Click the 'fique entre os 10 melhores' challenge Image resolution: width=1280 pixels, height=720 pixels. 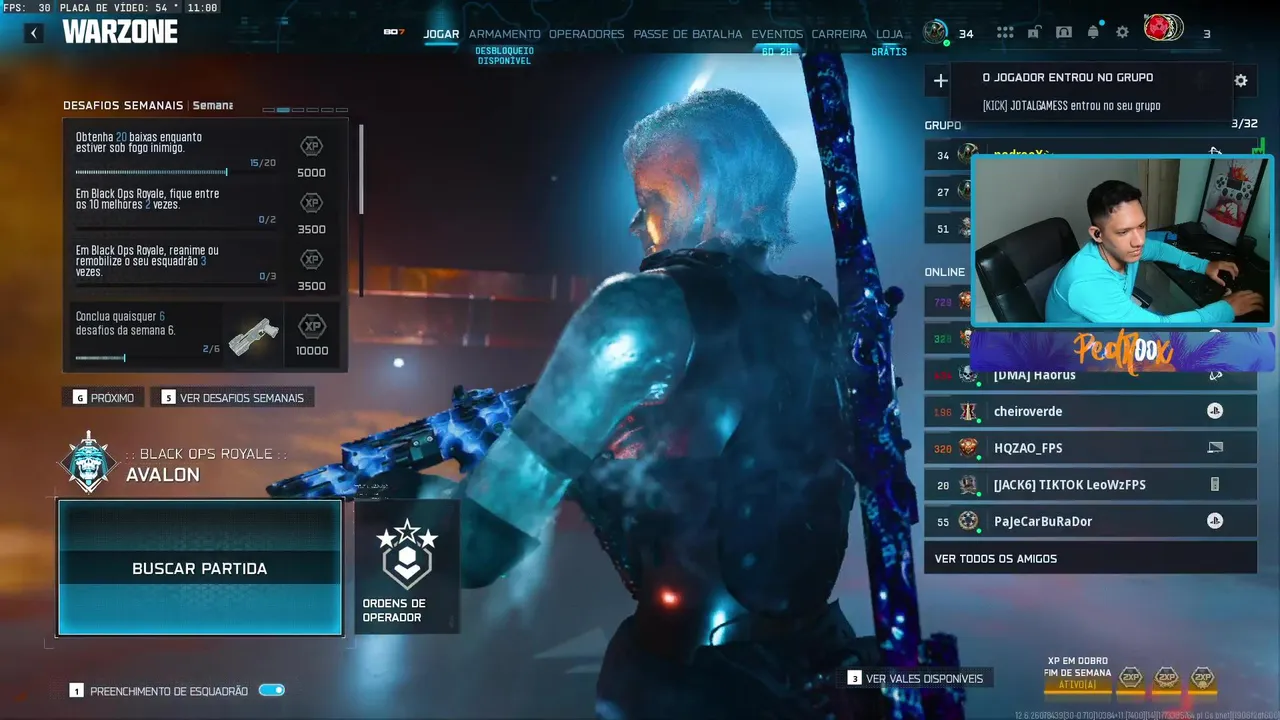point(205,208)
